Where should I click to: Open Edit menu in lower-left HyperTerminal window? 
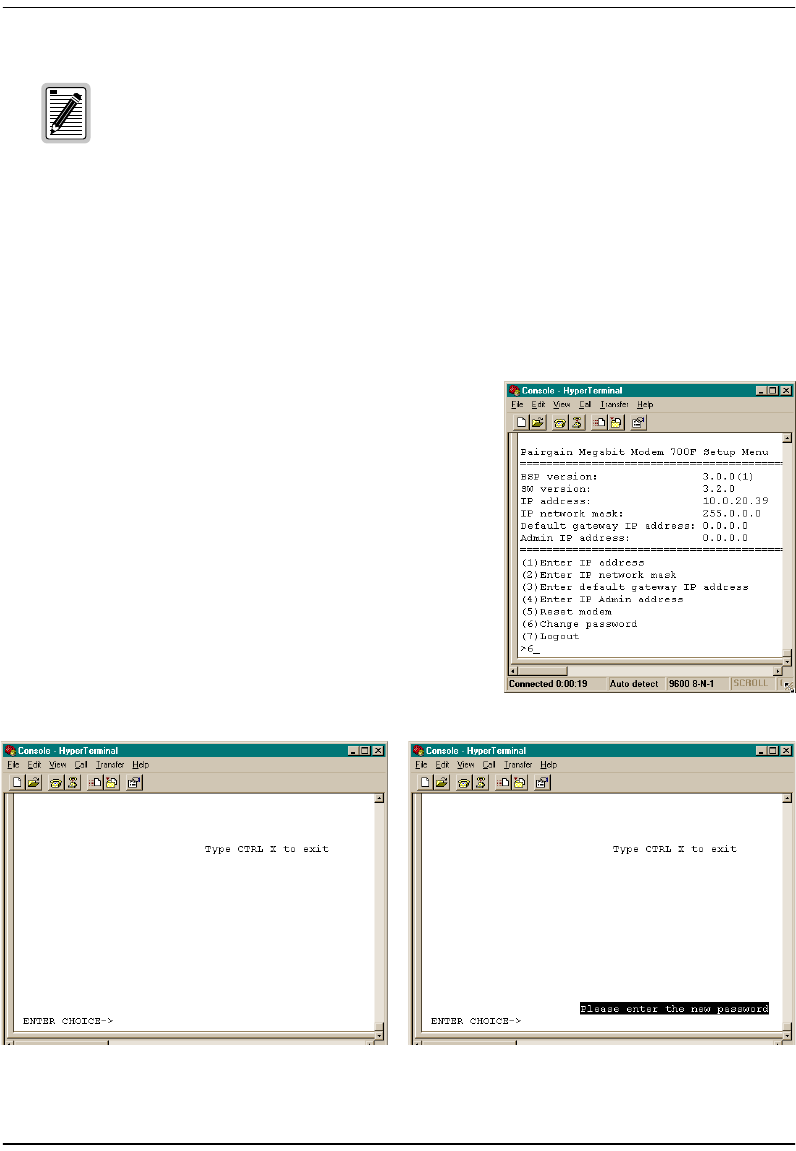35,765
